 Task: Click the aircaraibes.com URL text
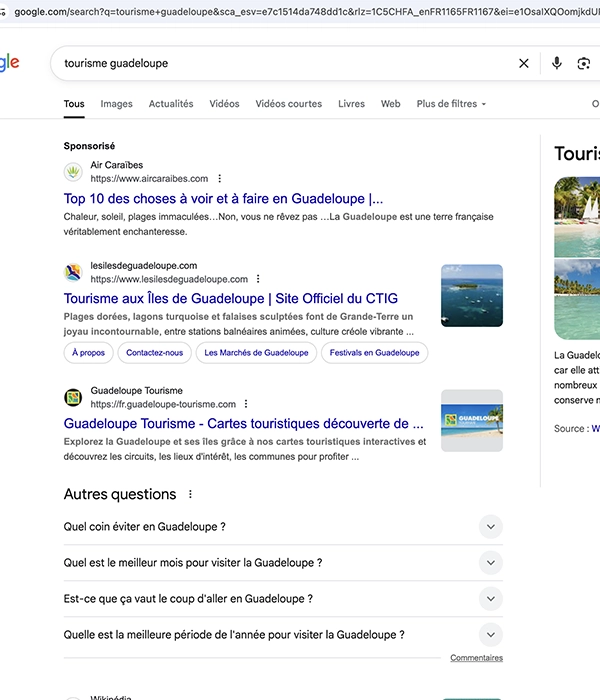149,179
